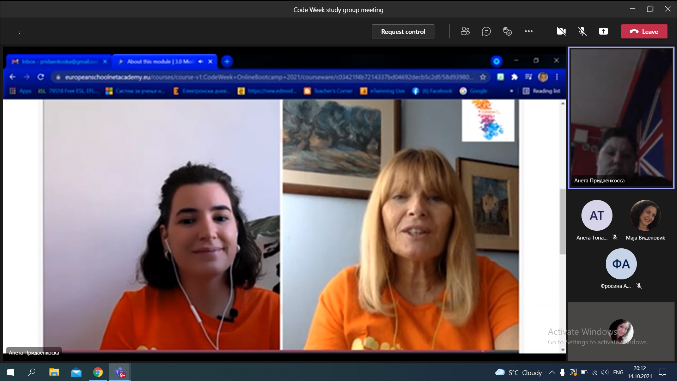Open the Apps bookmark shortcut

tap(20, 91)
